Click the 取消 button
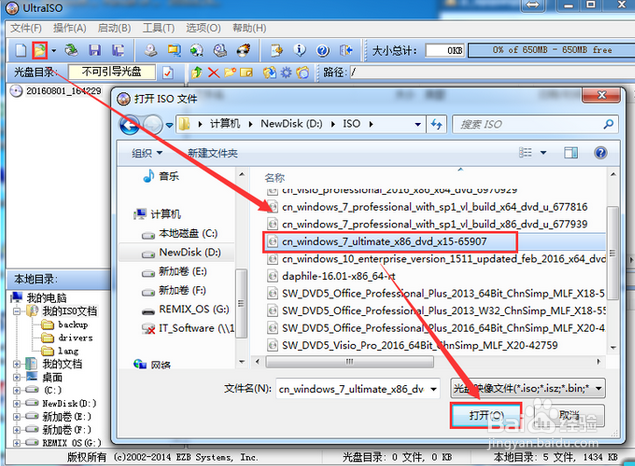This screenshot has height=466, width=635. (x=569, y=415)
